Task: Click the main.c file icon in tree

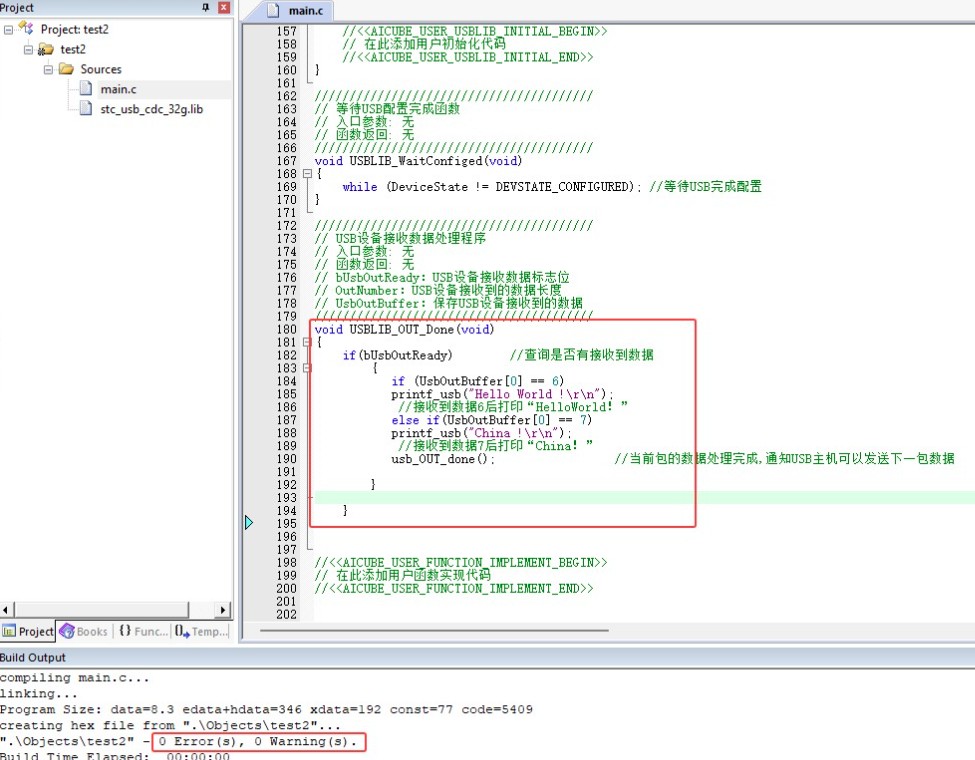Action: [85, 89]
